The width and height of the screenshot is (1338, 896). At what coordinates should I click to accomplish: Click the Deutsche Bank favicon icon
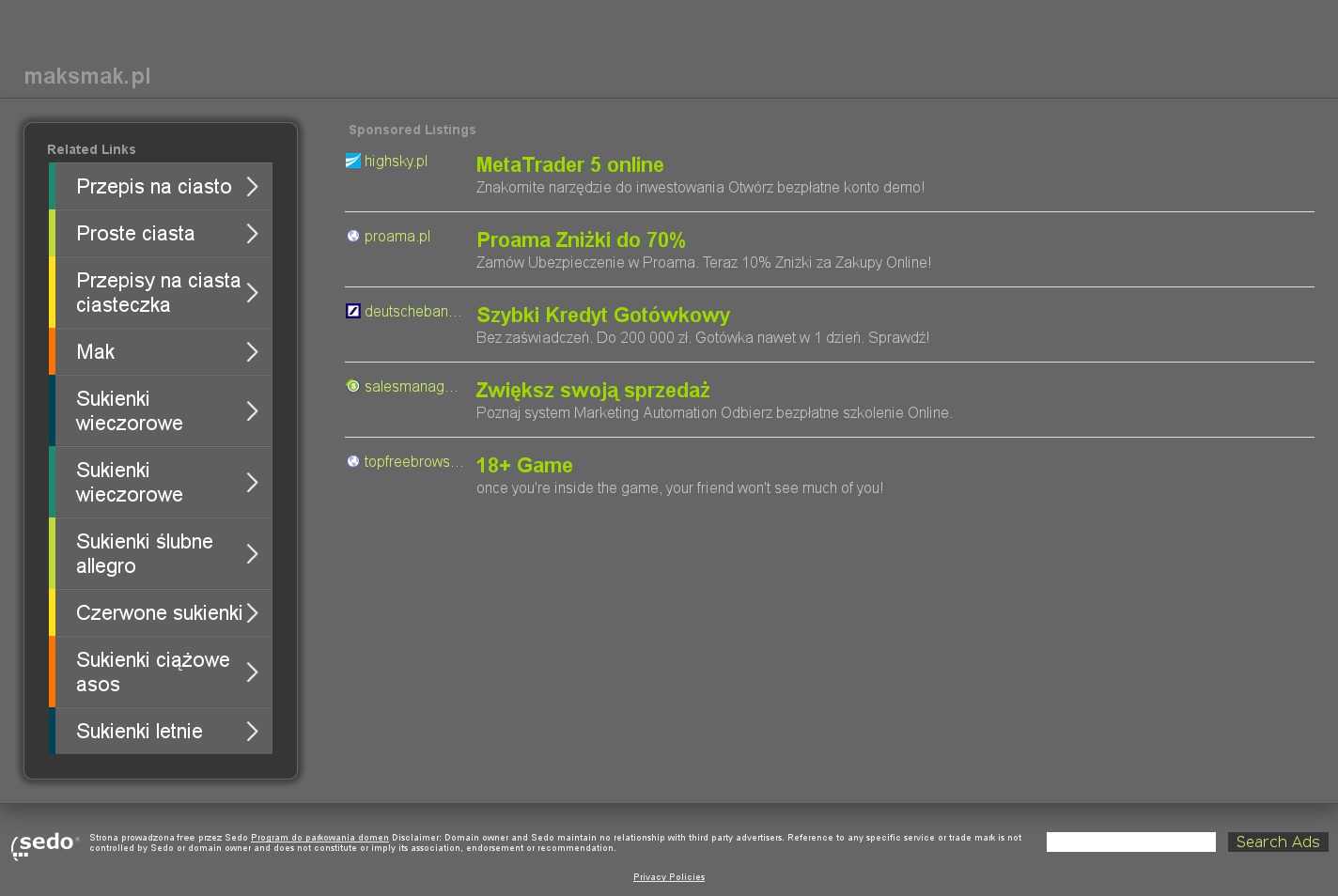(x=353, y=312)
